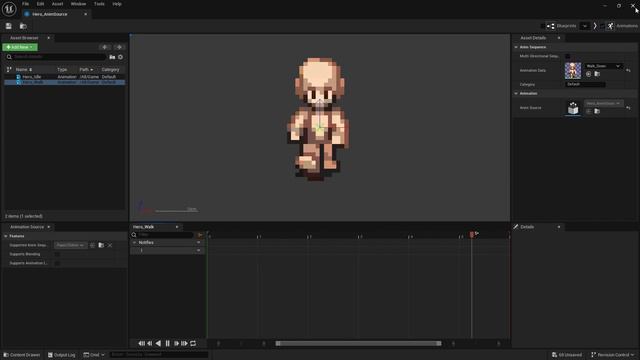Open the Blueprints toolbar icon
Viewport: 640px width, 360px height.
(x=551, y=26)
